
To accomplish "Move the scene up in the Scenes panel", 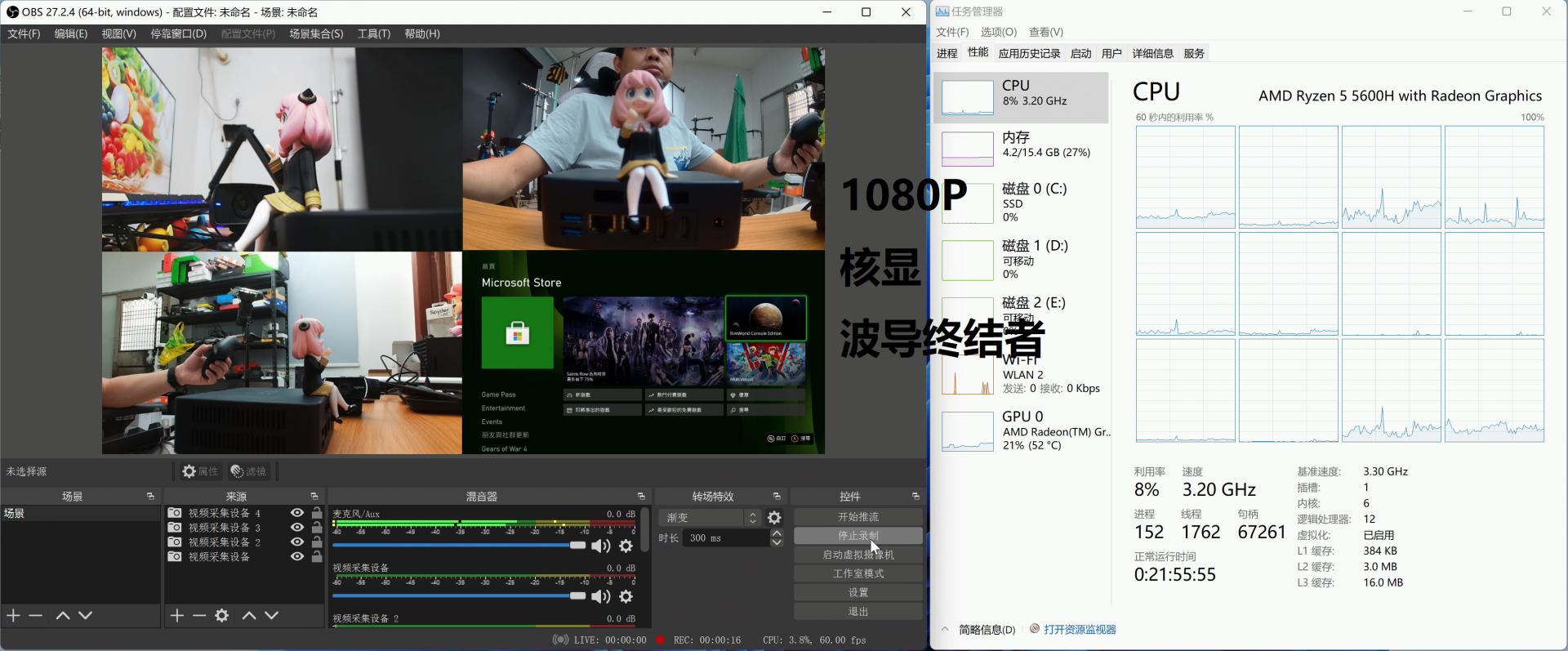I will tap(63, 615).
